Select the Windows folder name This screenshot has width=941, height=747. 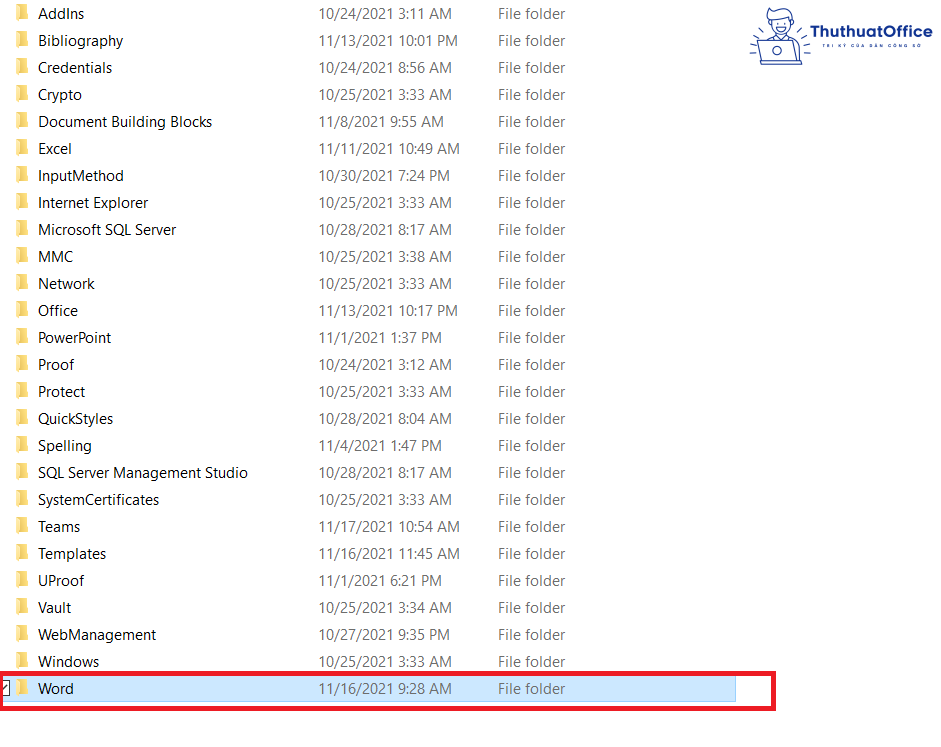point(68,662)
